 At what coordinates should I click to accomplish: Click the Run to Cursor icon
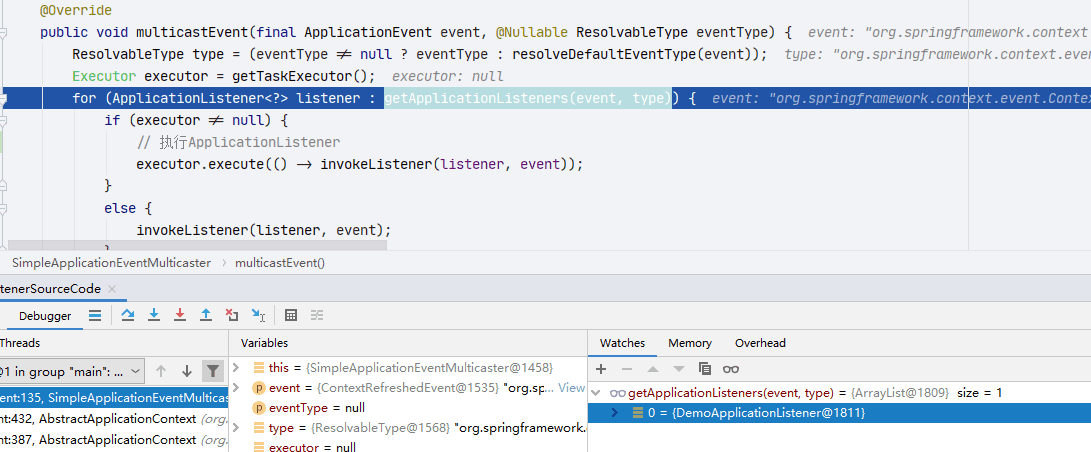click(258, 315)
